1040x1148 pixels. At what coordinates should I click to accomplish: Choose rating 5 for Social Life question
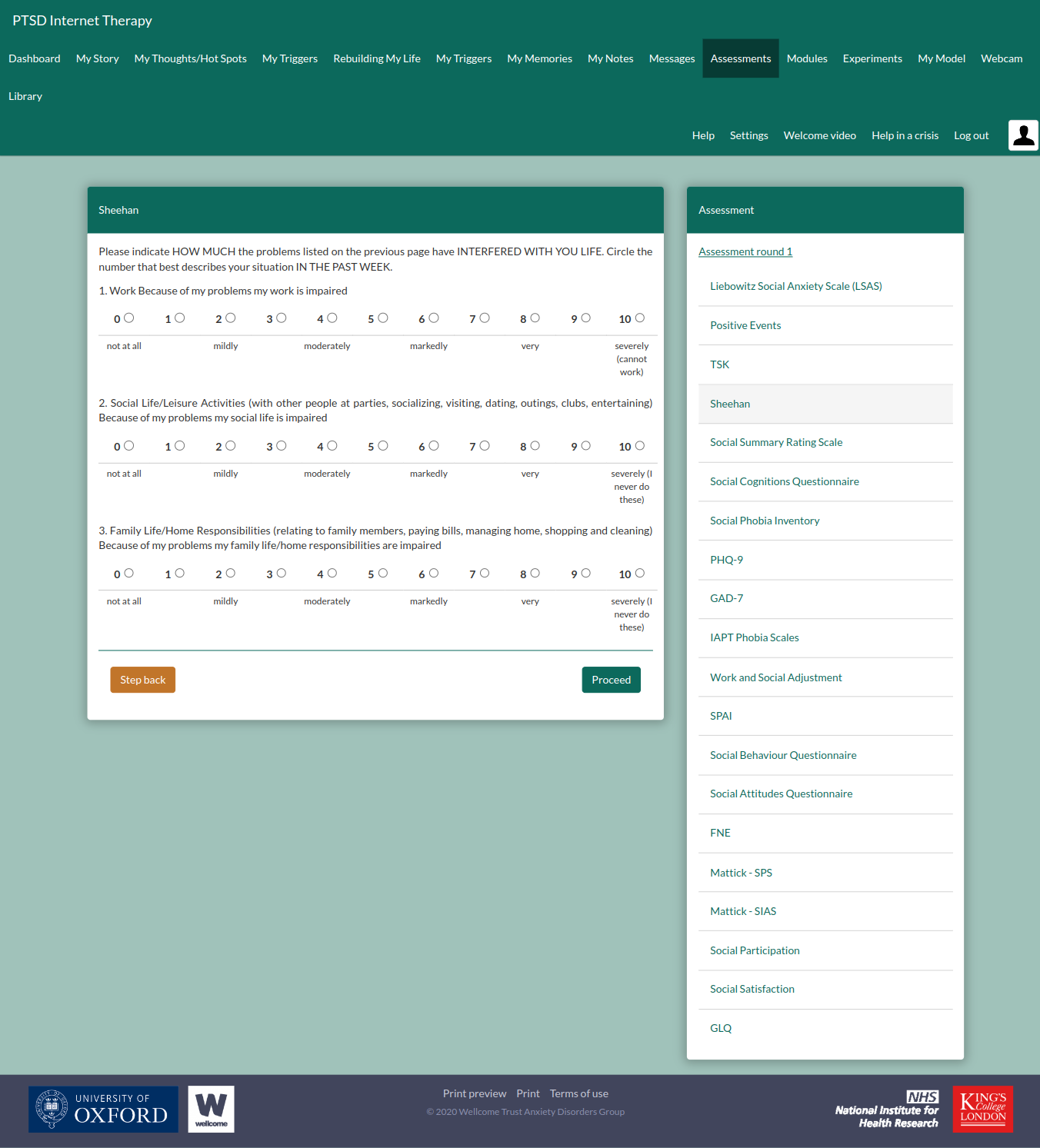383,446
